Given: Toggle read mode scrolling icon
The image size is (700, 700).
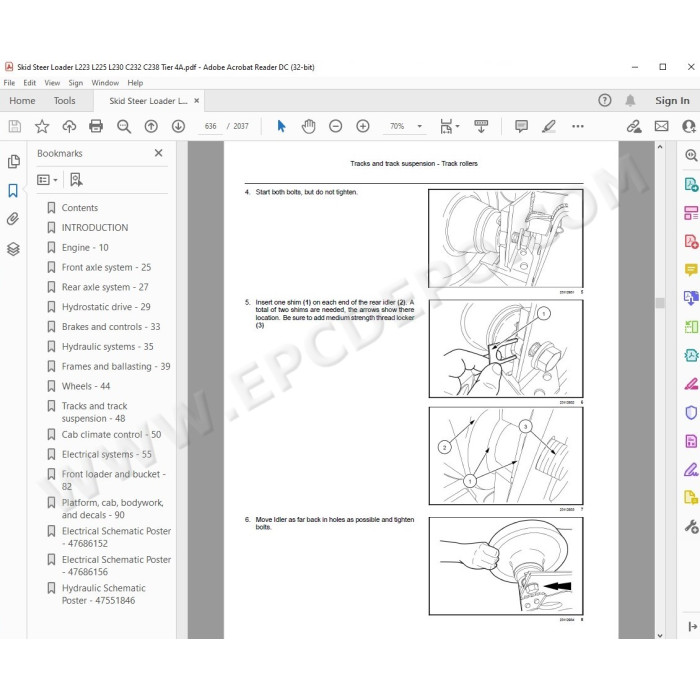Looking at the screenshot, I should coord(481,126).
